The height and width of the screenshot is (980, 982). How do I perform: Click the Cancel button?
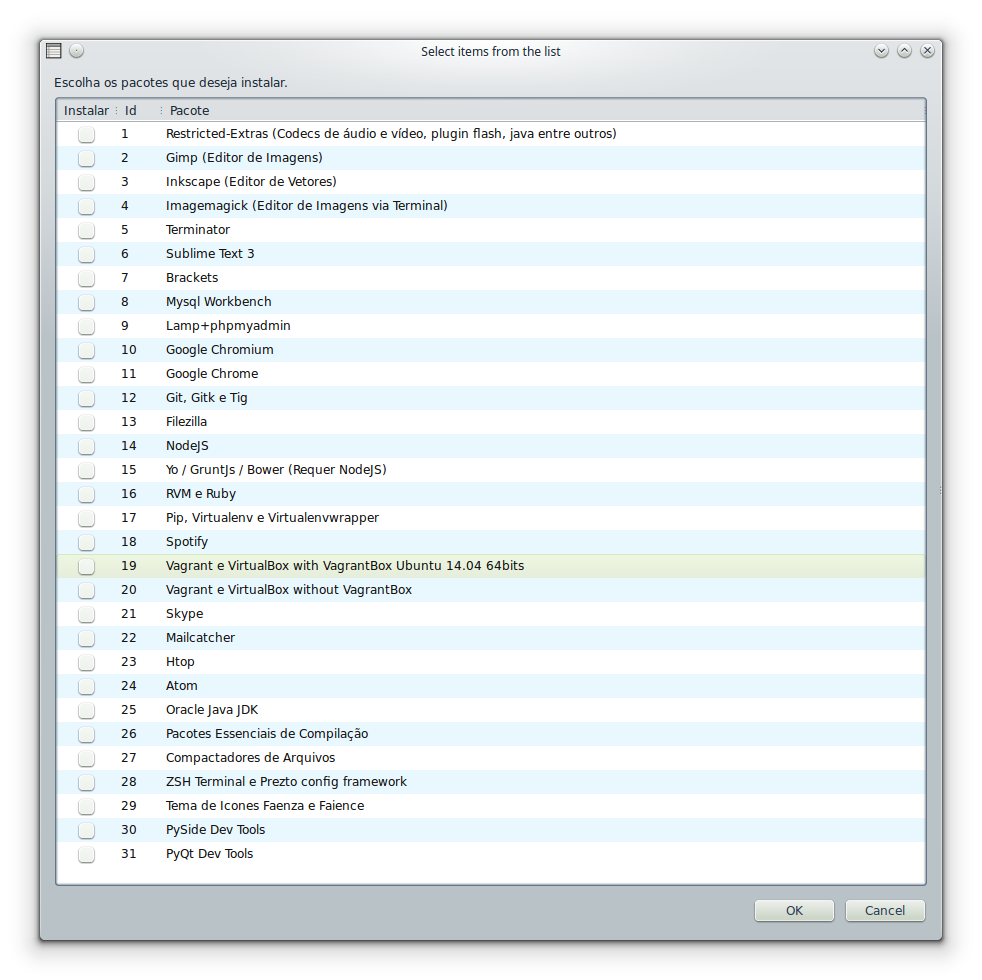[x=885, y=910]
